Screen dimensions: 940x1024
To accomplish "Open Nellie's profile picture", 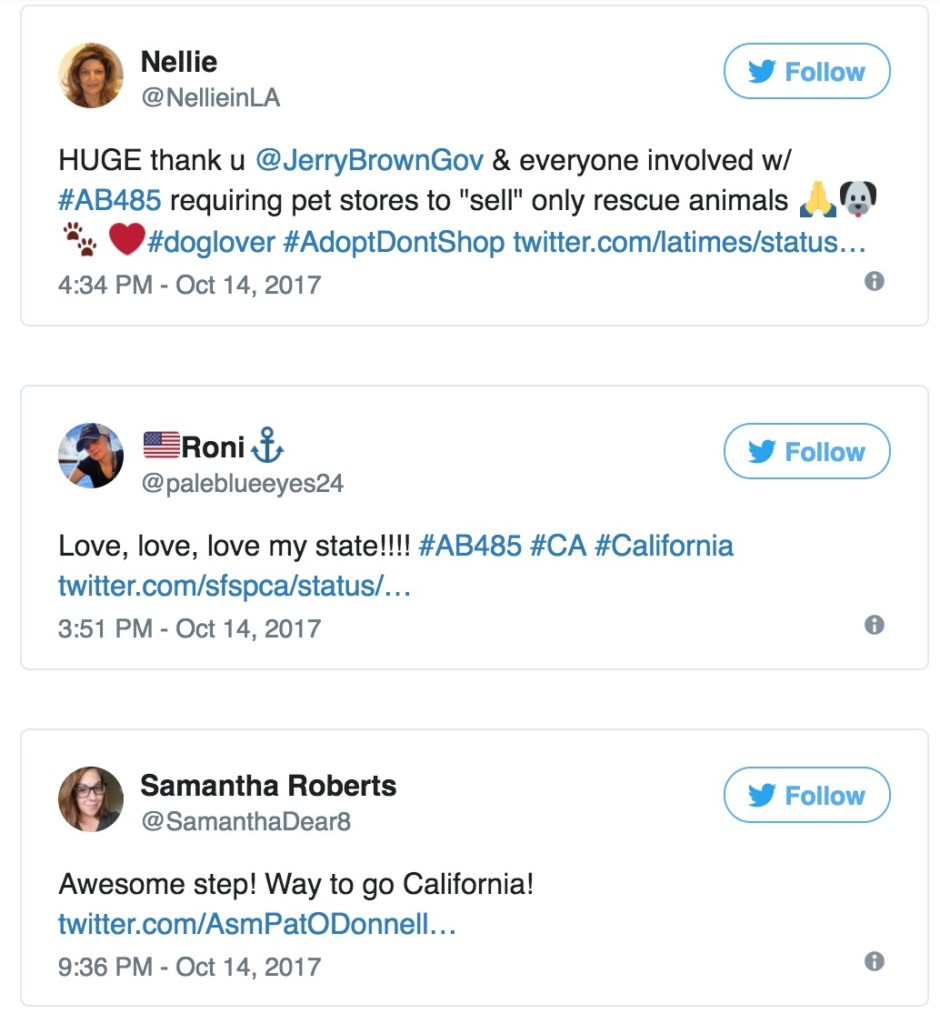I will [x=91, y=76].
